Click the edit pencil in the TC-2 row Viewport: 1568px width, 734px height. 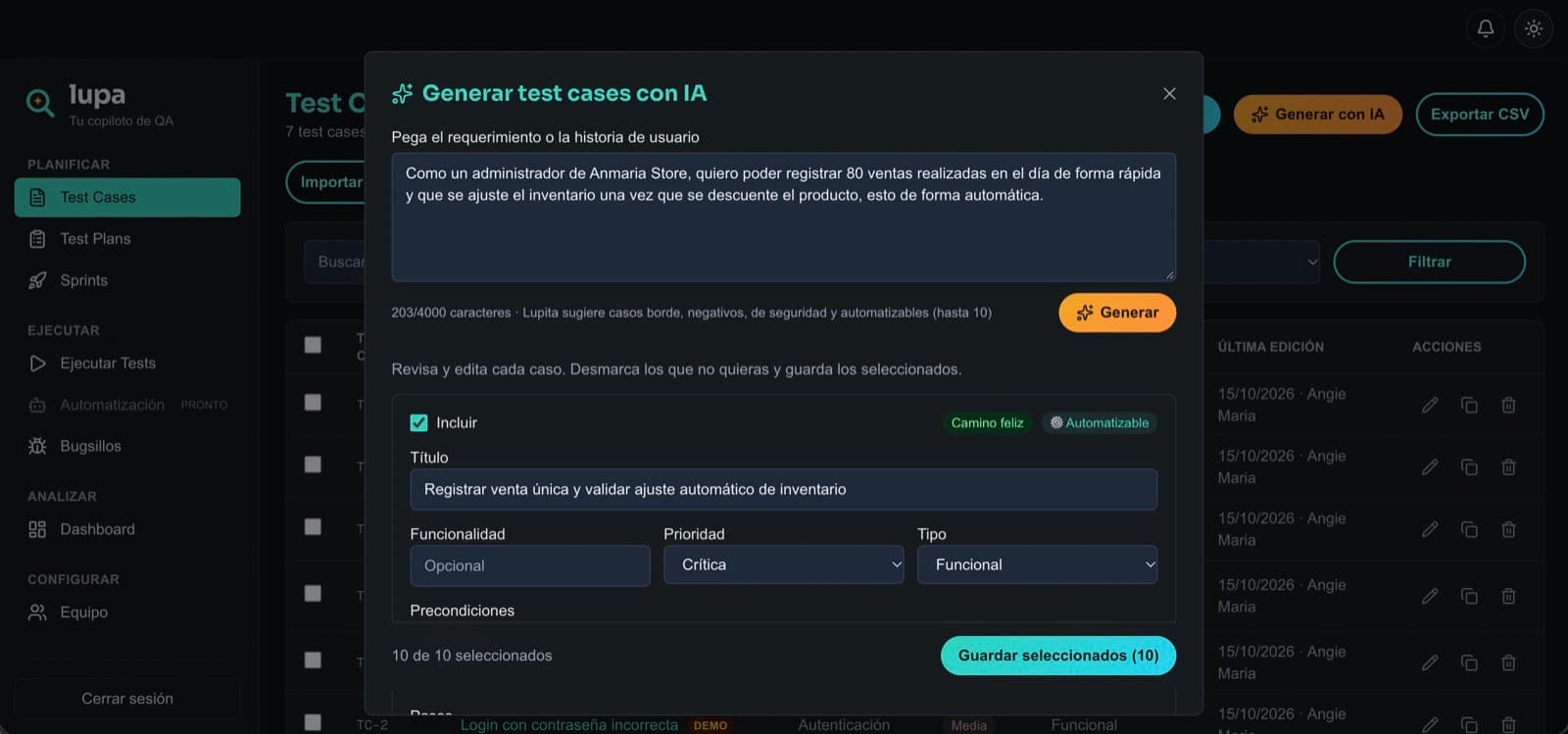[1430, 725]
